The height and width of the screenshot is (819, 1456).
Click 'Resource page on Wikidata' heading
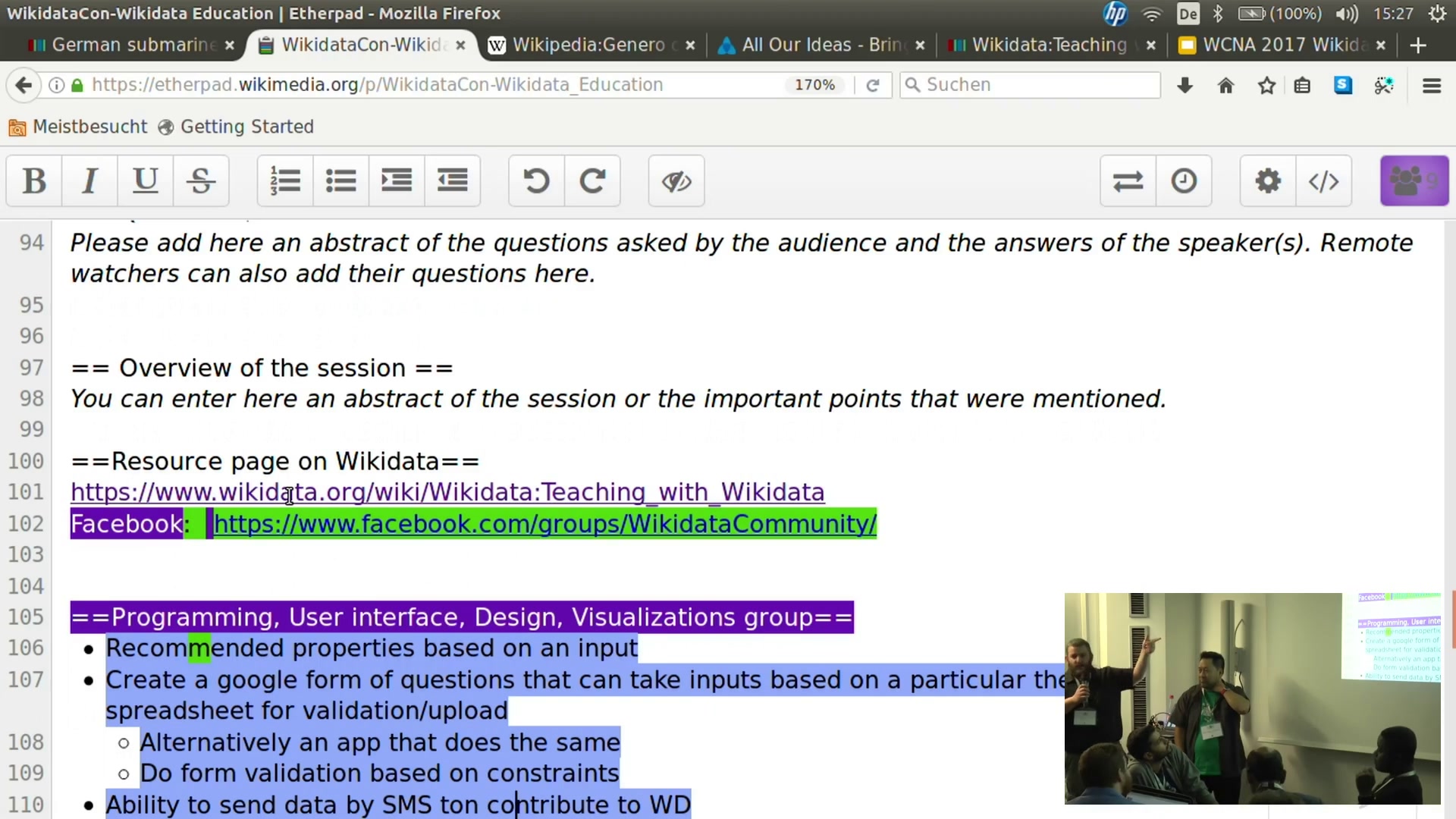click(275, 462)
